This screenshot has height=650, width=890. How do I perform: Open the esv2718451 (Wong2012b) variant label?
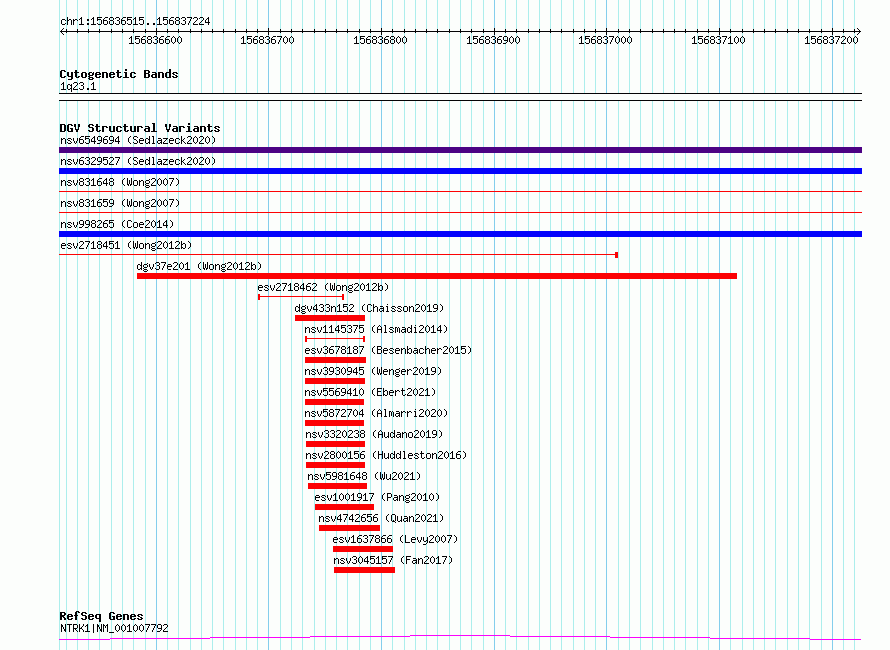[x=126, y=245]
